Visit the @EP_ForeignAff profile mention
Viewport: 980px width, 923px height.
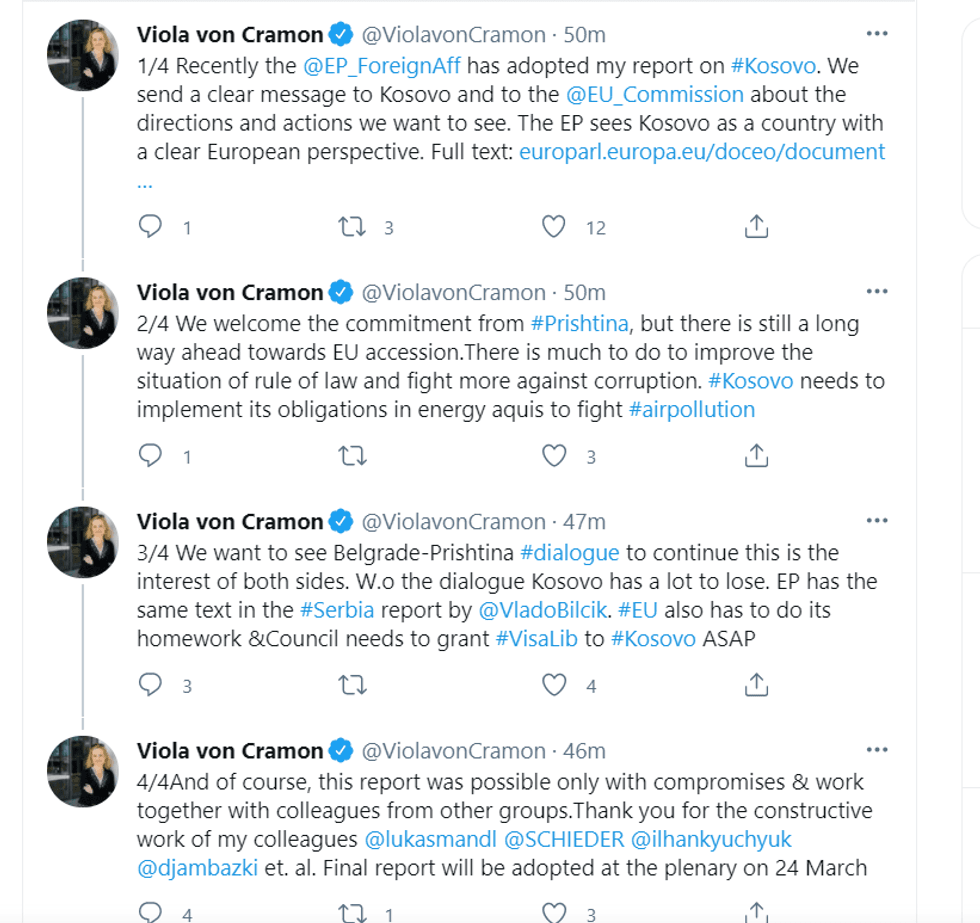[x=382, y=66]
